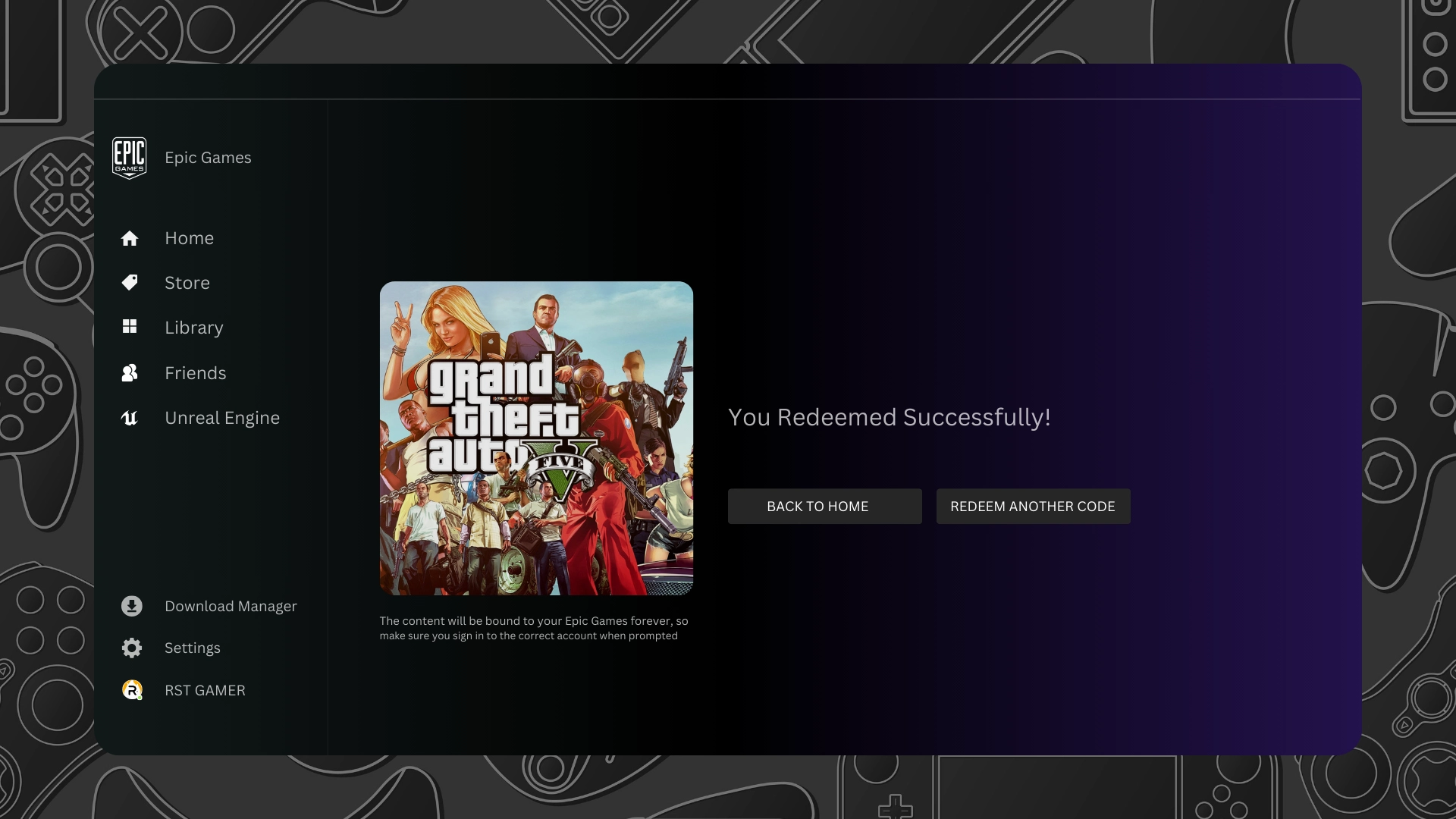Click the content bound to account notice
The height and width of the screenshot is (819, 1456).
534,628
